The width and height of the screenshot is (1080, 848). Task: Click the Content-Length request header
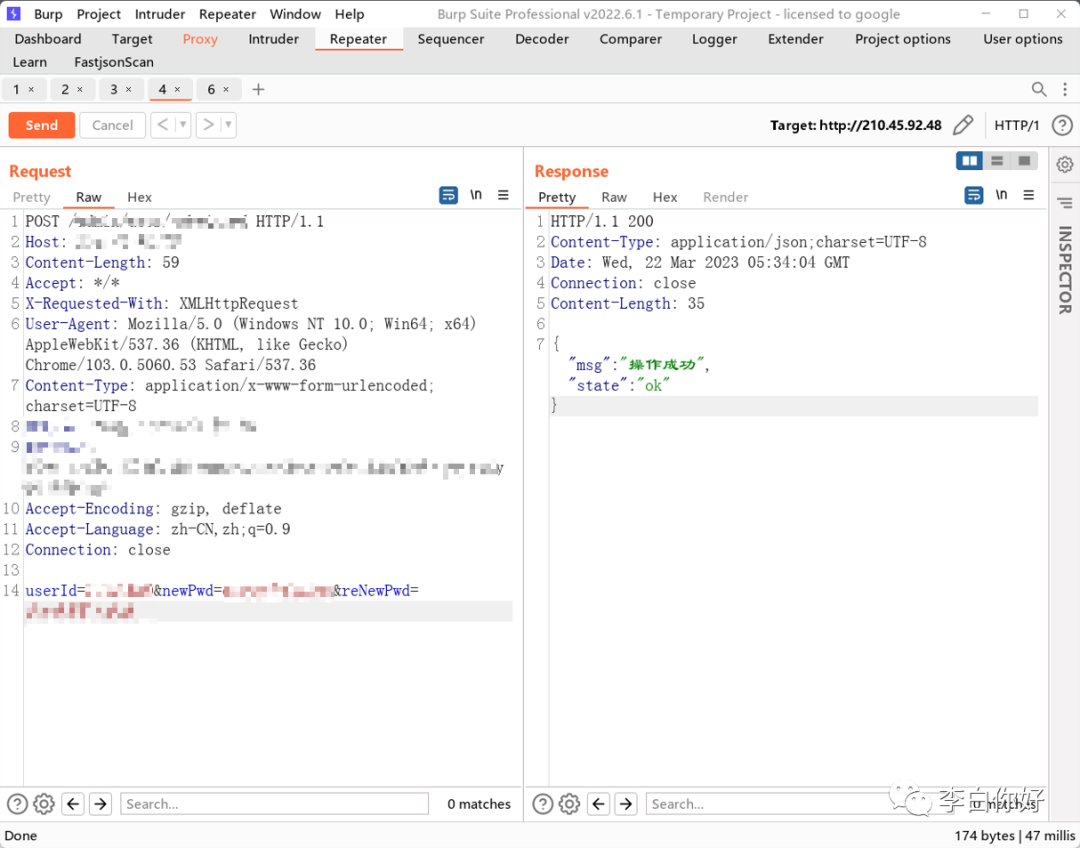[85, 262]
